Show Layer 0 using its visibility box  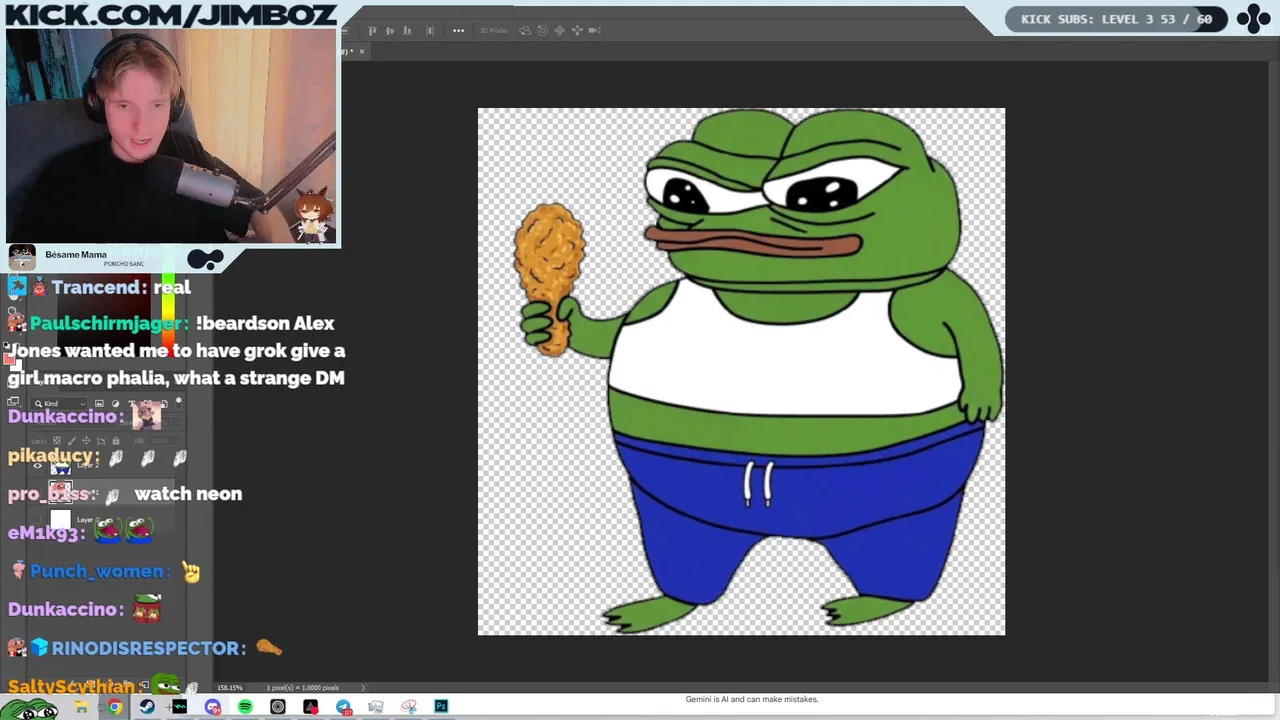(x=38, y=520)
